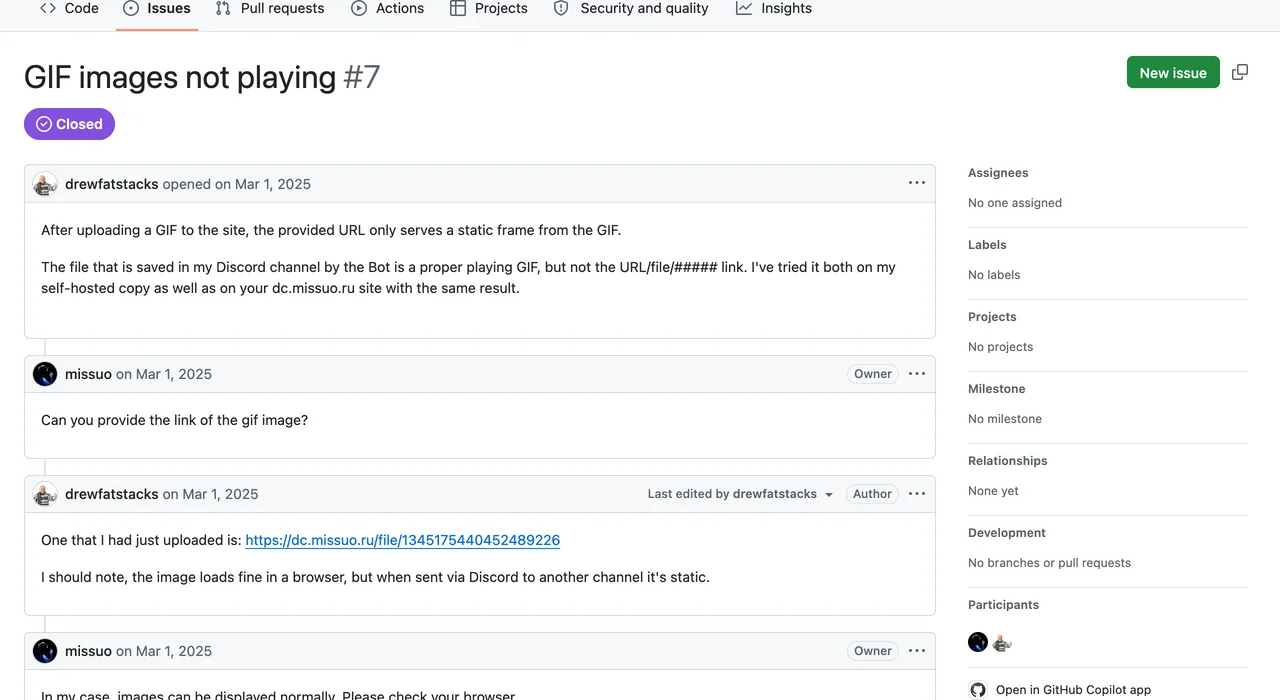
Task: Click the Development sidebar heading
Action: 1007,533
